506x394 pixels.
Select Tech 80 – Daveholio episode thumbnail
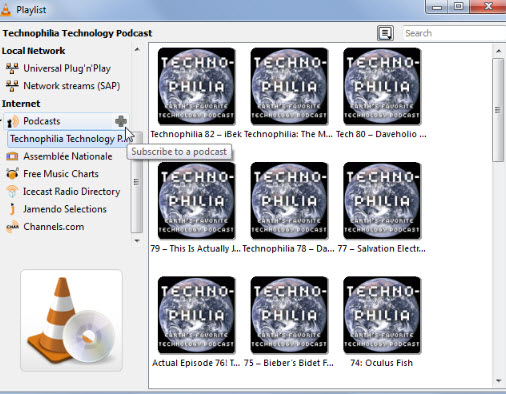coord(382,86)
